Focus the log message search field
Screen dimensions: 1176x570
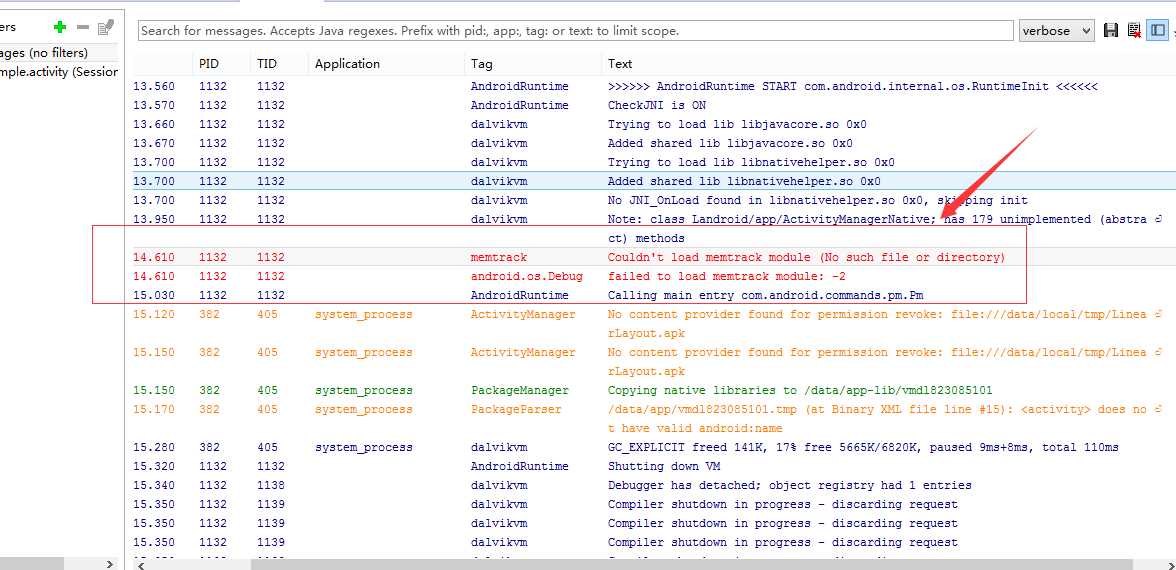576,31
